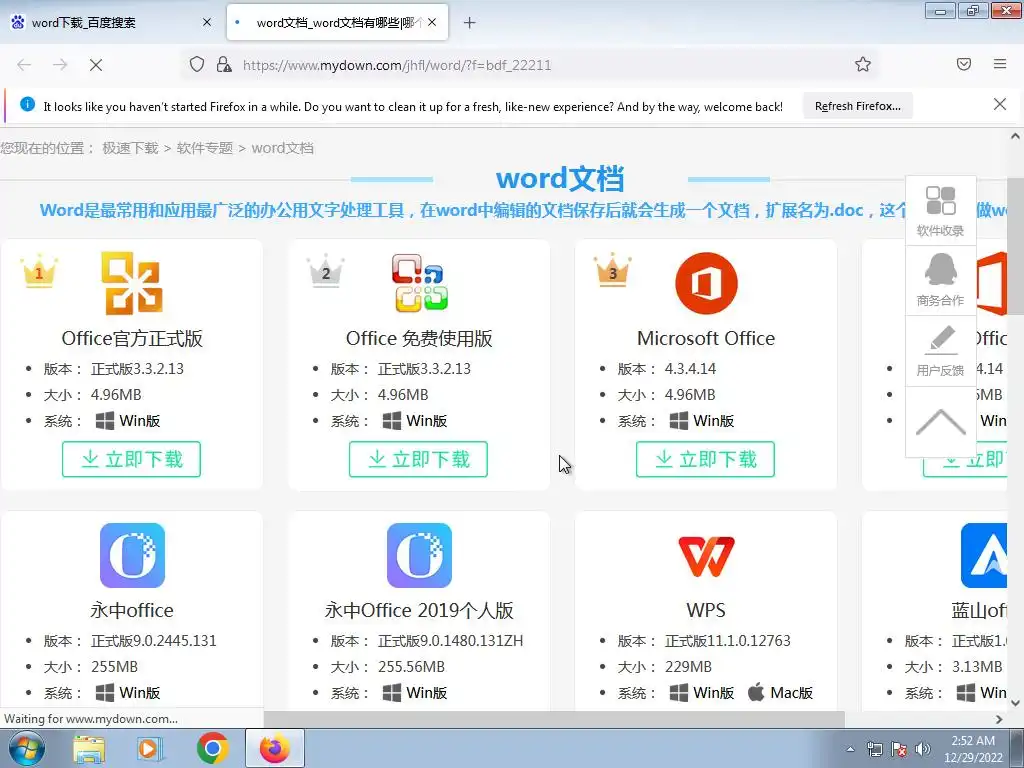Switch to word下载_百度搜索 tab
1024x768 pixels.
click(x=111, y=23)
